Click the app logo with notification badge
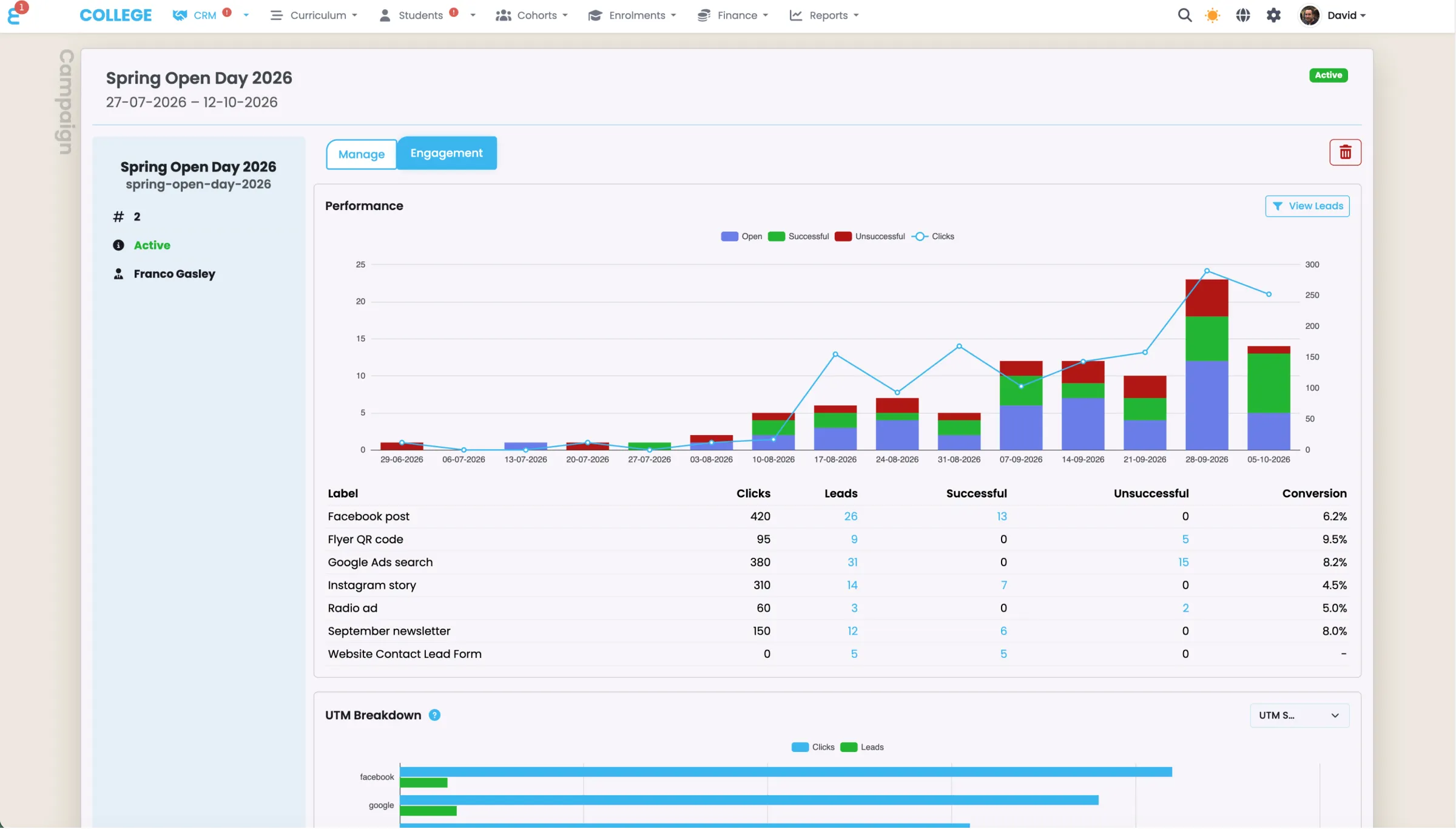This screenshot has width=1456, height=829. 16,13
